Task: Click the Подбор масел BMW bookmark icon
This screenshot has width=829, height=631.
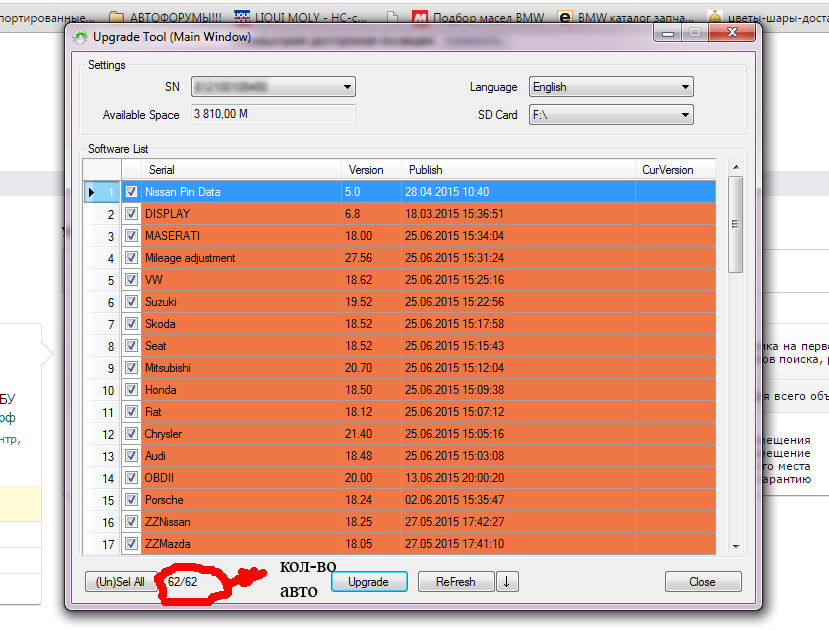Action: 420,18
